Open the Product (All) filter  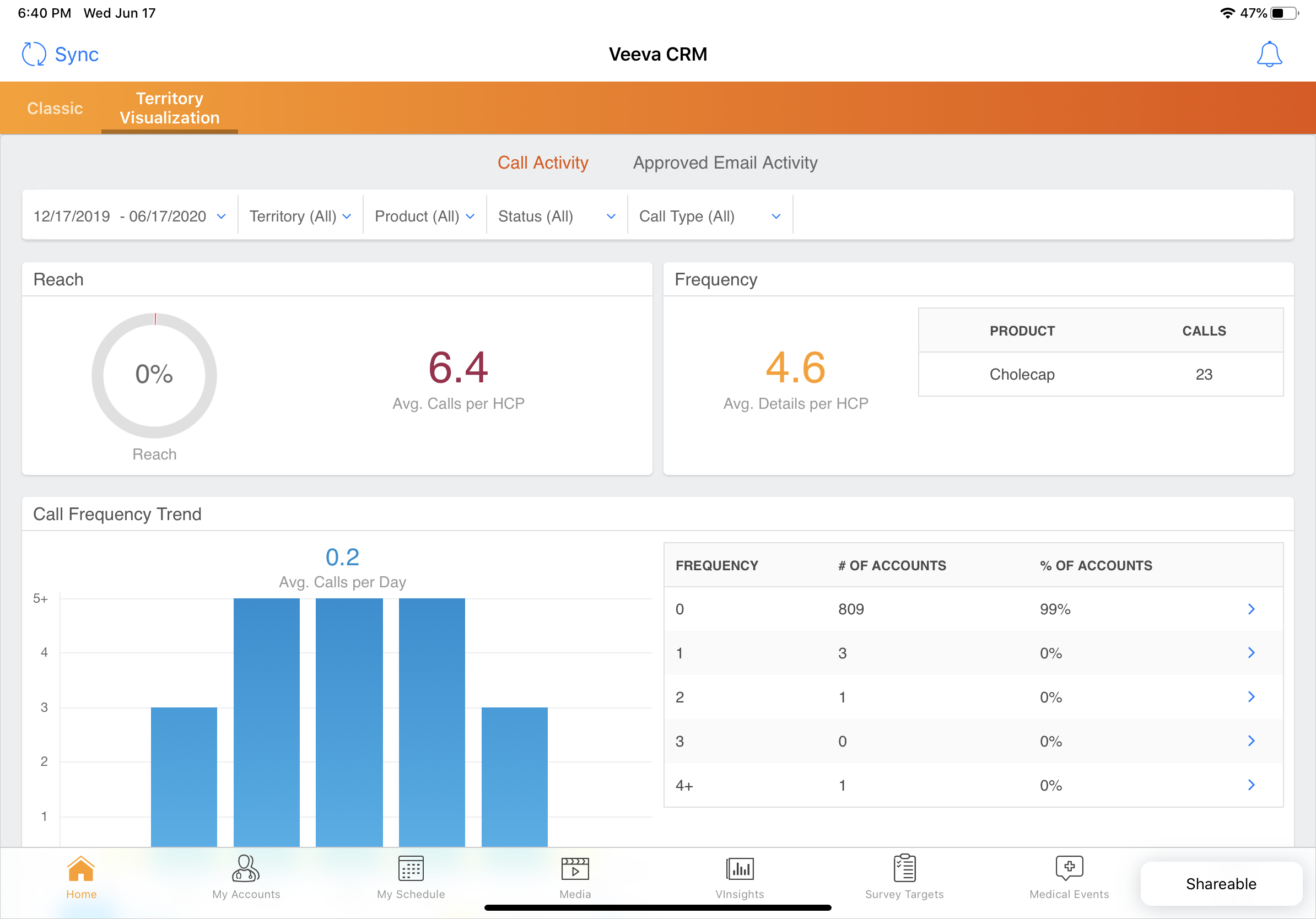pyautogui.click(x=424, y=217)
